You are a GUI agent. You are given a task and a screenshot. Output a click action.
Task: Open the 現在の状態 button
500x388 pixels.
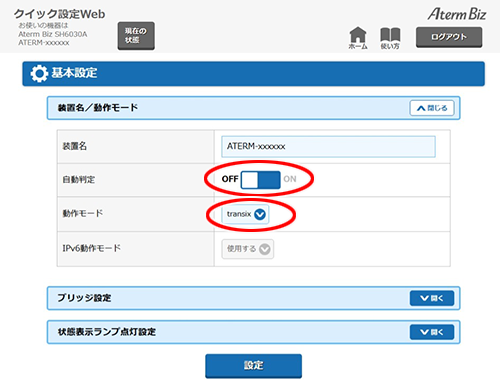pos(136,36)
